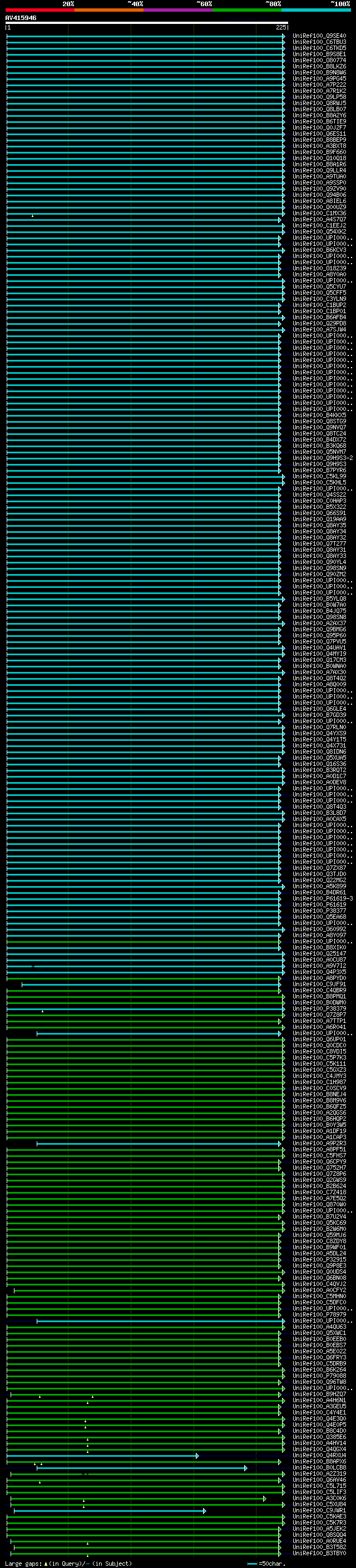Select label UniRef100_Q752H7
Image resolution: width=356 pixels, height=1568 pixels.
[x=319, y=1168]
